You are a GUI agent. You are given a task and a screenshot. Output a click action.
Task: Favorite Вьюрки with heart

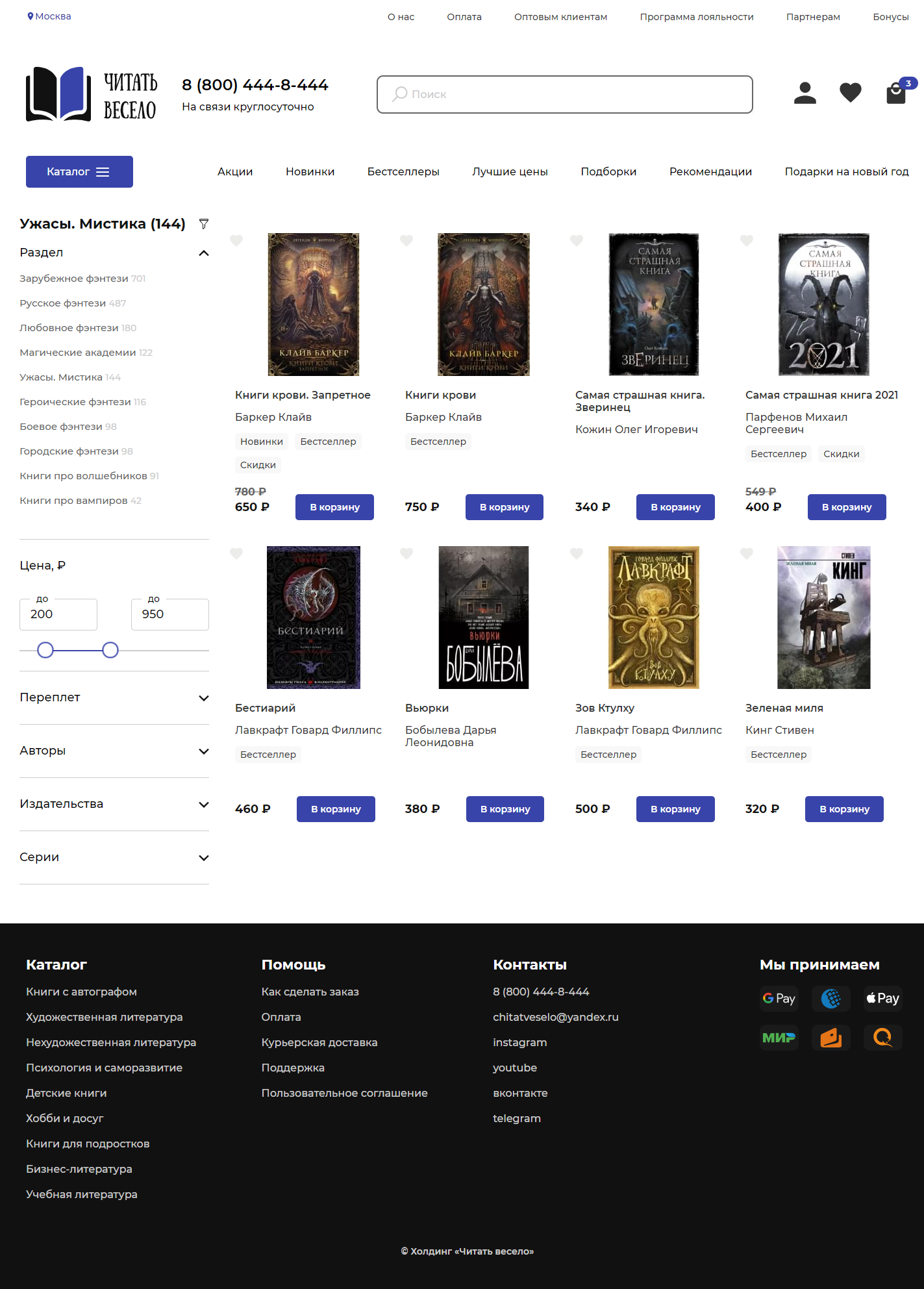pyautogui.click(x=406, y=554)
